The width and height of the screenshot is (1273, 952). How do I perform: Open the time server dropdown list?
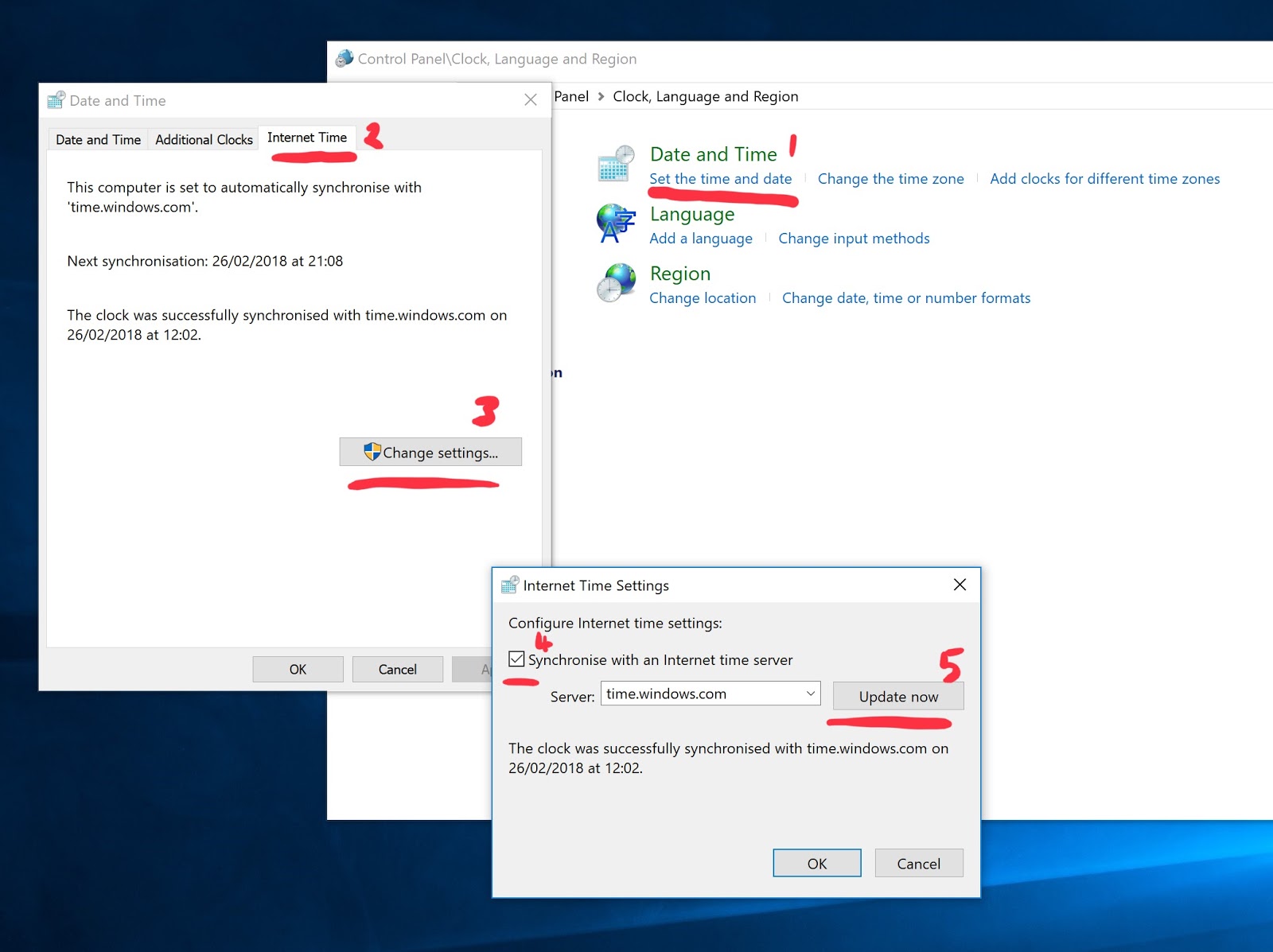click(x=811, y=694)
